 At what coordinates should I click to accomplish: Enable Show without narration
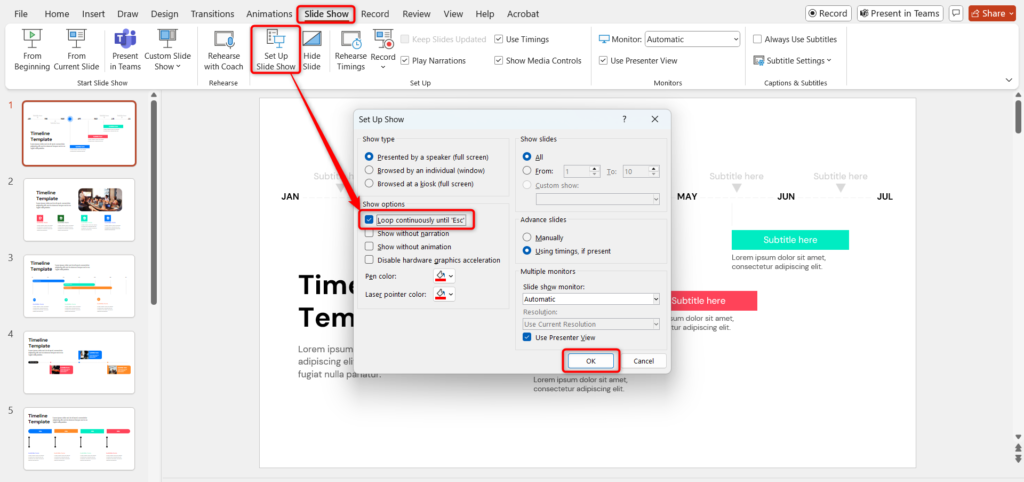(370, 233)
